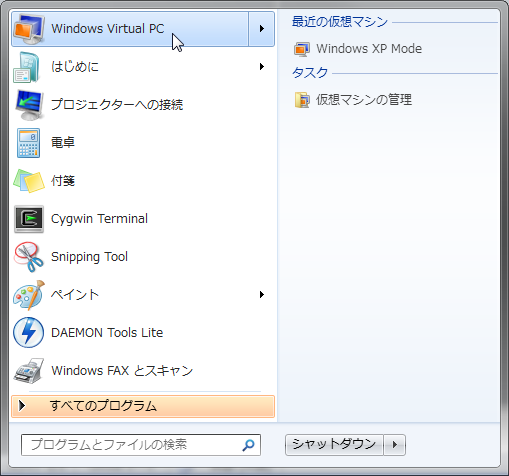Click the ペイント palette icon
509x476 pixels.
point(29,295)
